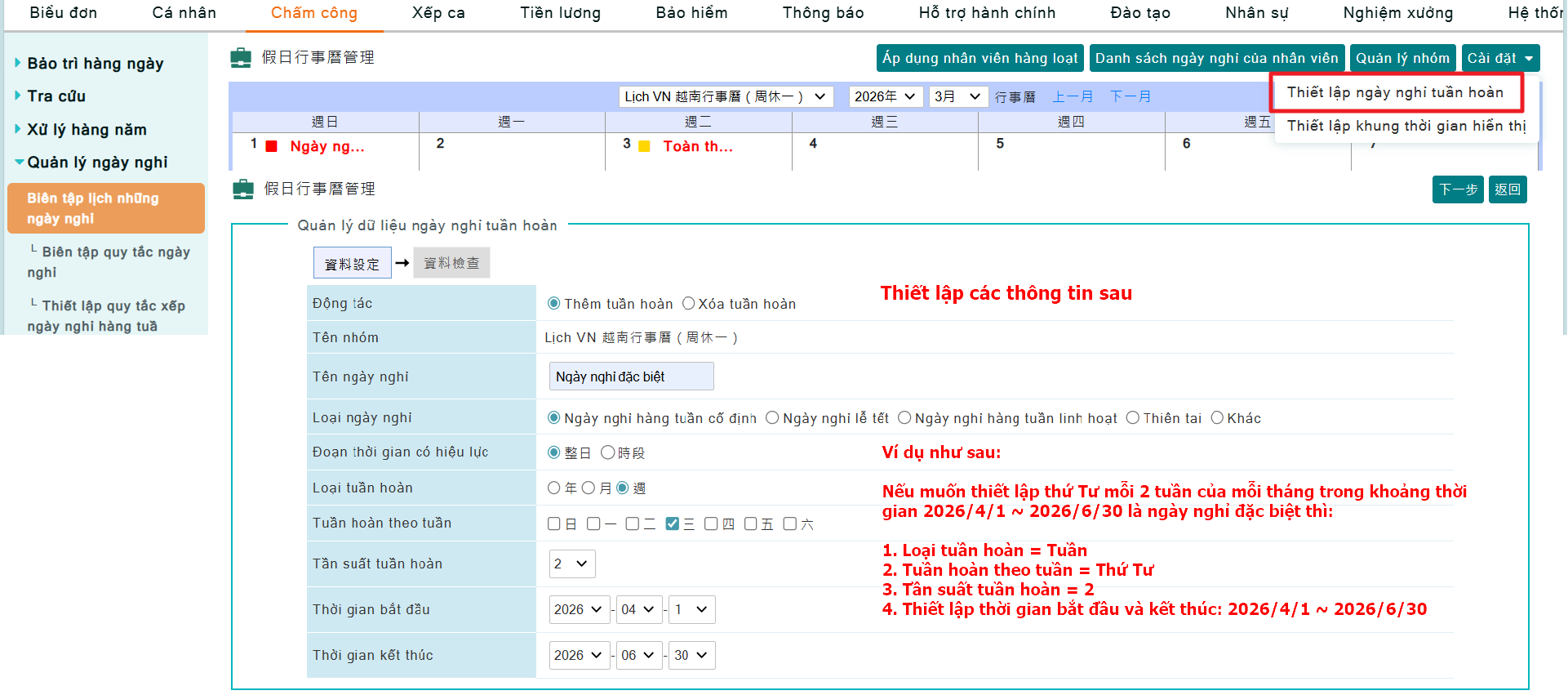The width and height of the screenshot is (1568, 695).
Task: Expand the Bảo trì hàng ngày arrow
Action: pyautogui.click(x=18, y=63)
